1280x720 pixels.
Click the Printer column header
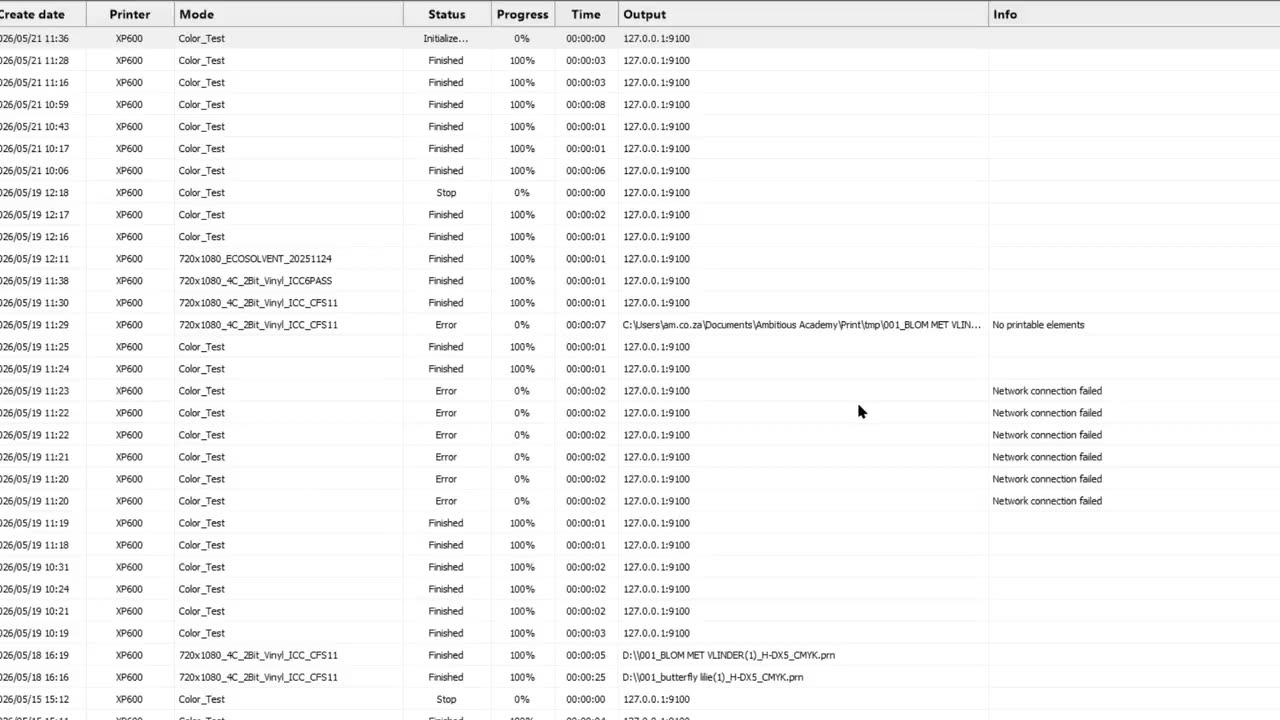(x=130, y=14)
